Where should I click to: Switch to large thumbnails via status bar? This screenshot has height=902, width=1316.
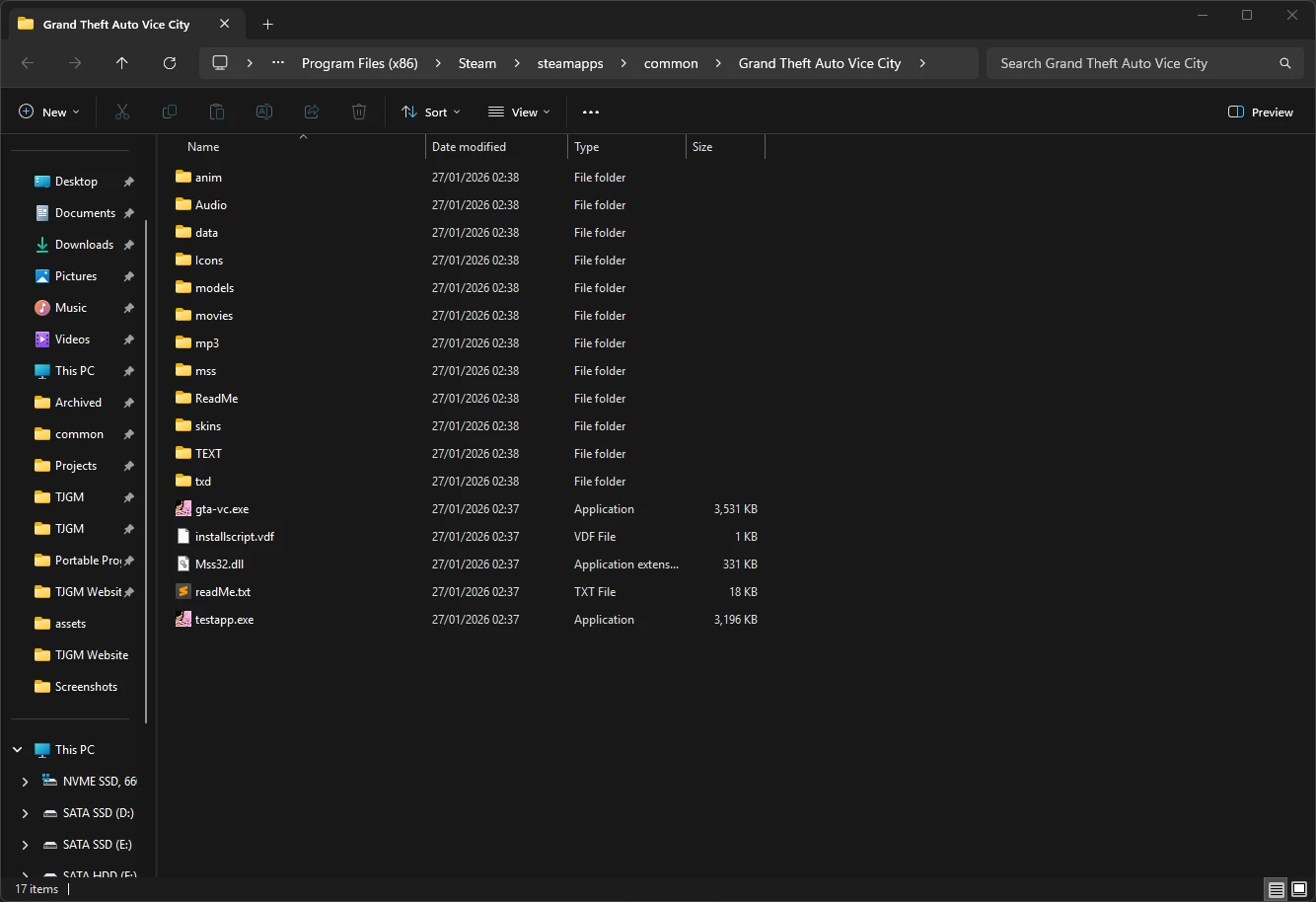[1296, 889]
